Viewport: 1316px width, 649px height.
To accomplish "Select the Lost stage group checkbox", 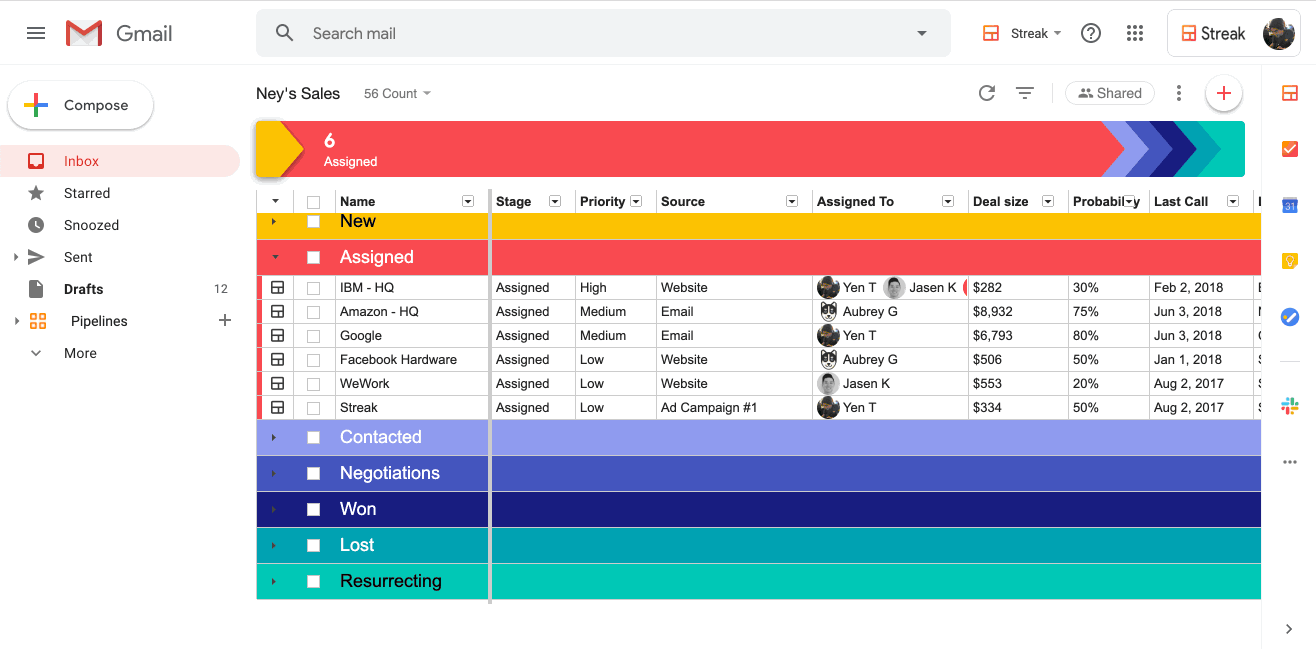I will 313,545.
